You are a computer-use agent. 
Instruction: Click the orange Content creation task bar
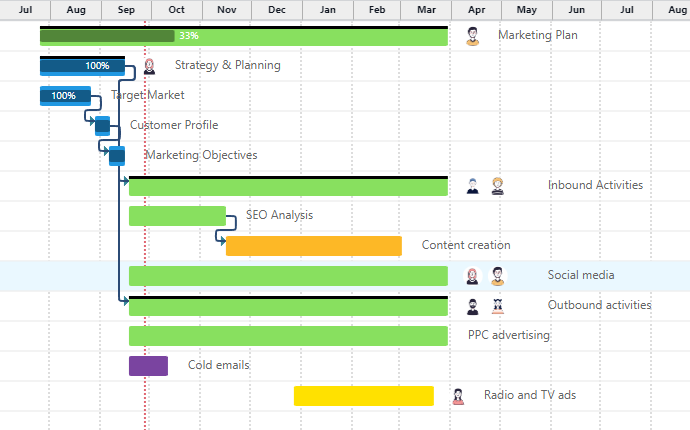pos(313,246)
